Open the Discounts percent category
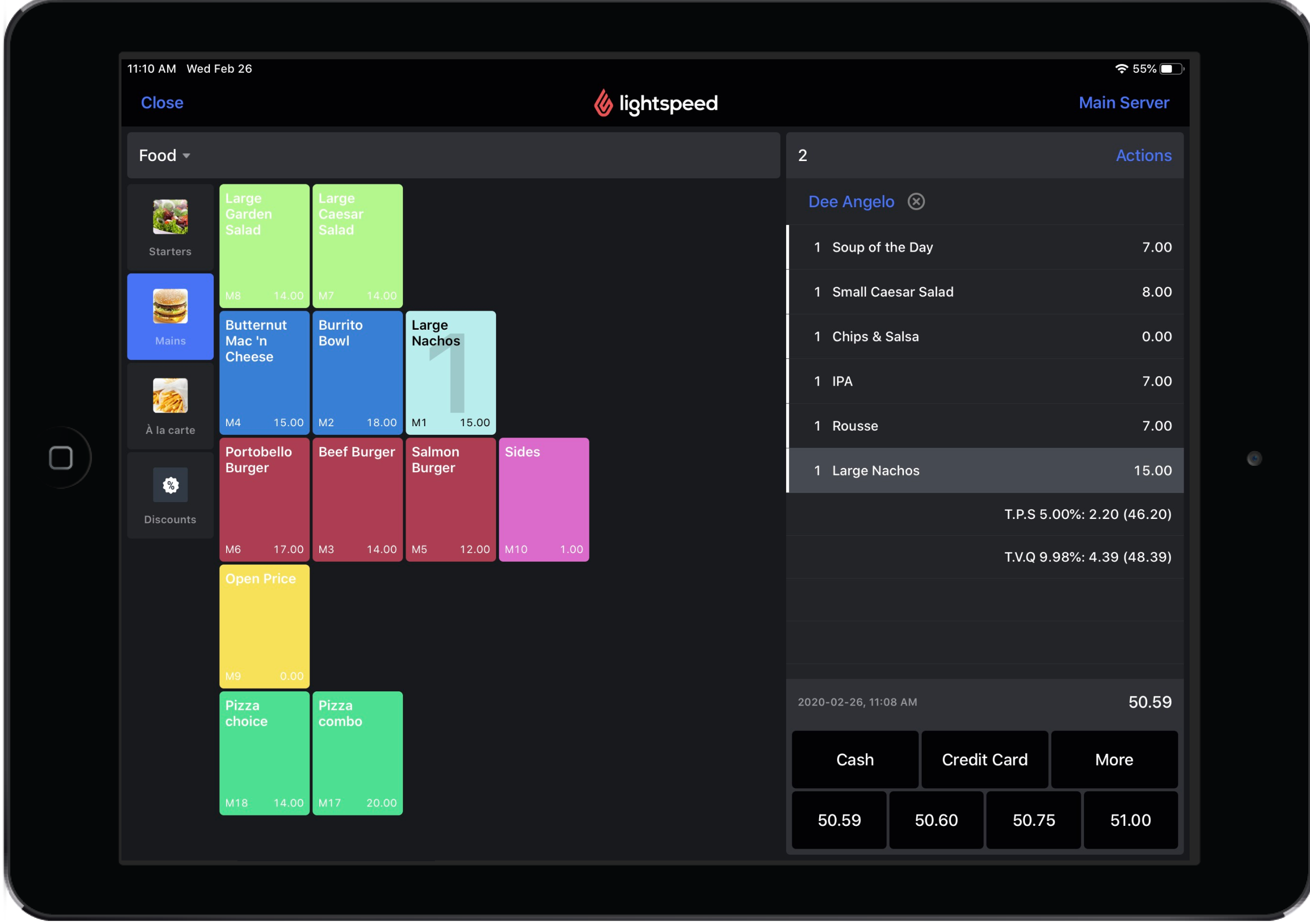 pyautogui.click(x=170, y=496)
